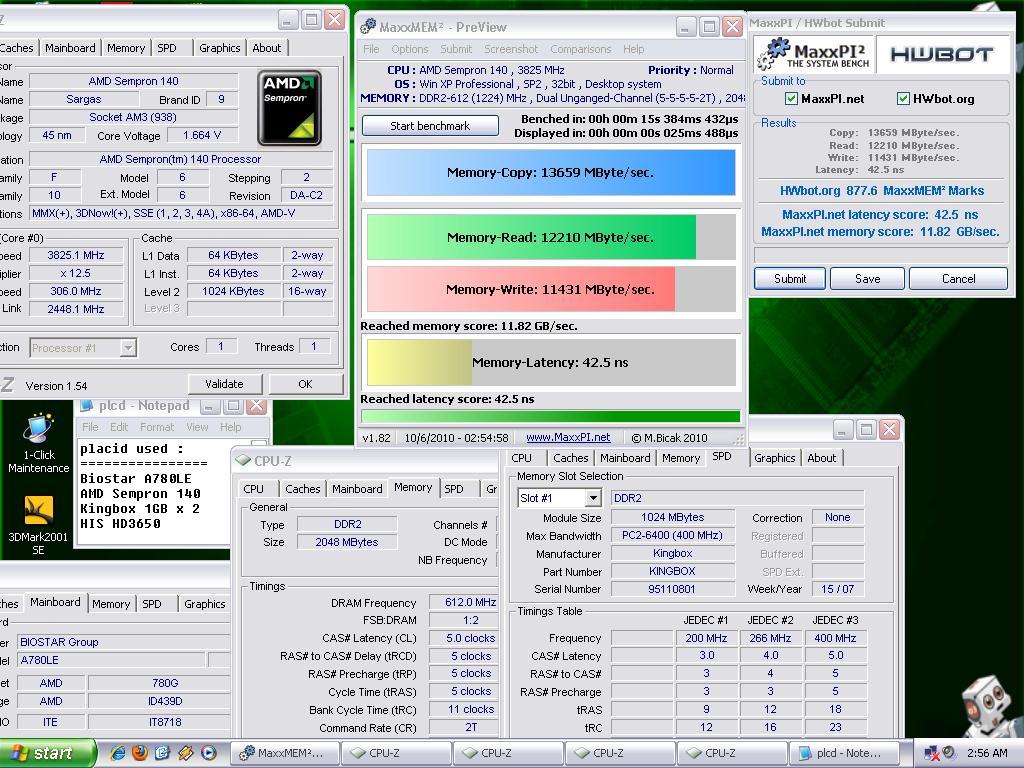Image resolution: width=1024 pixels, height=768 pixels.
Task: Click the Max Bandwidth value PC2-6400
Action: click(x=672, y=535)
